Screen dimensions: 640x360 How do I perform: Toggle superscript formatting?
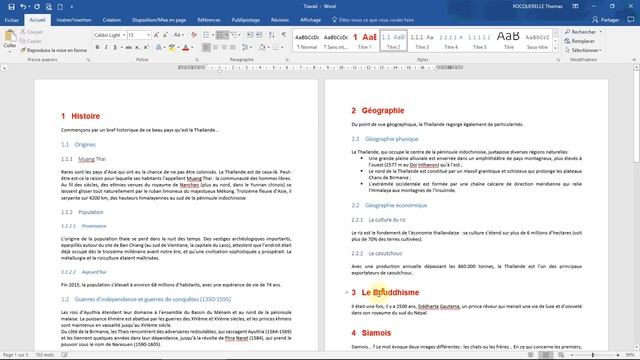[x=146, y=47]
